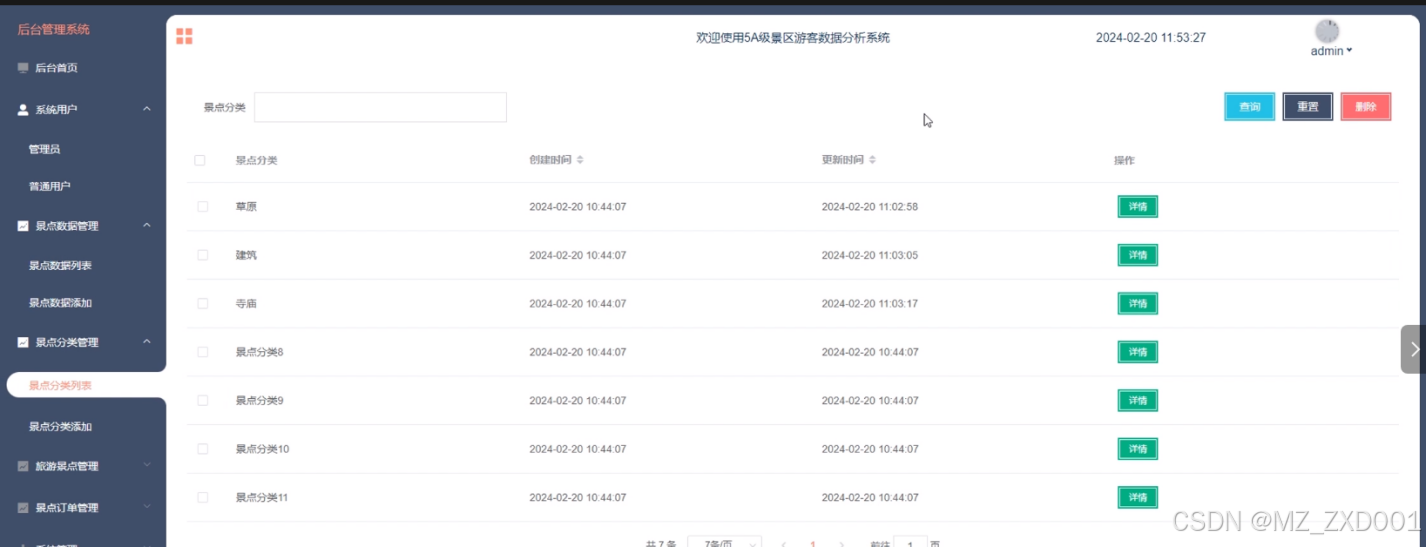Tick the select-all checkbox in table header
Screen dimensions: 1426x547
[x=200, y=160]
